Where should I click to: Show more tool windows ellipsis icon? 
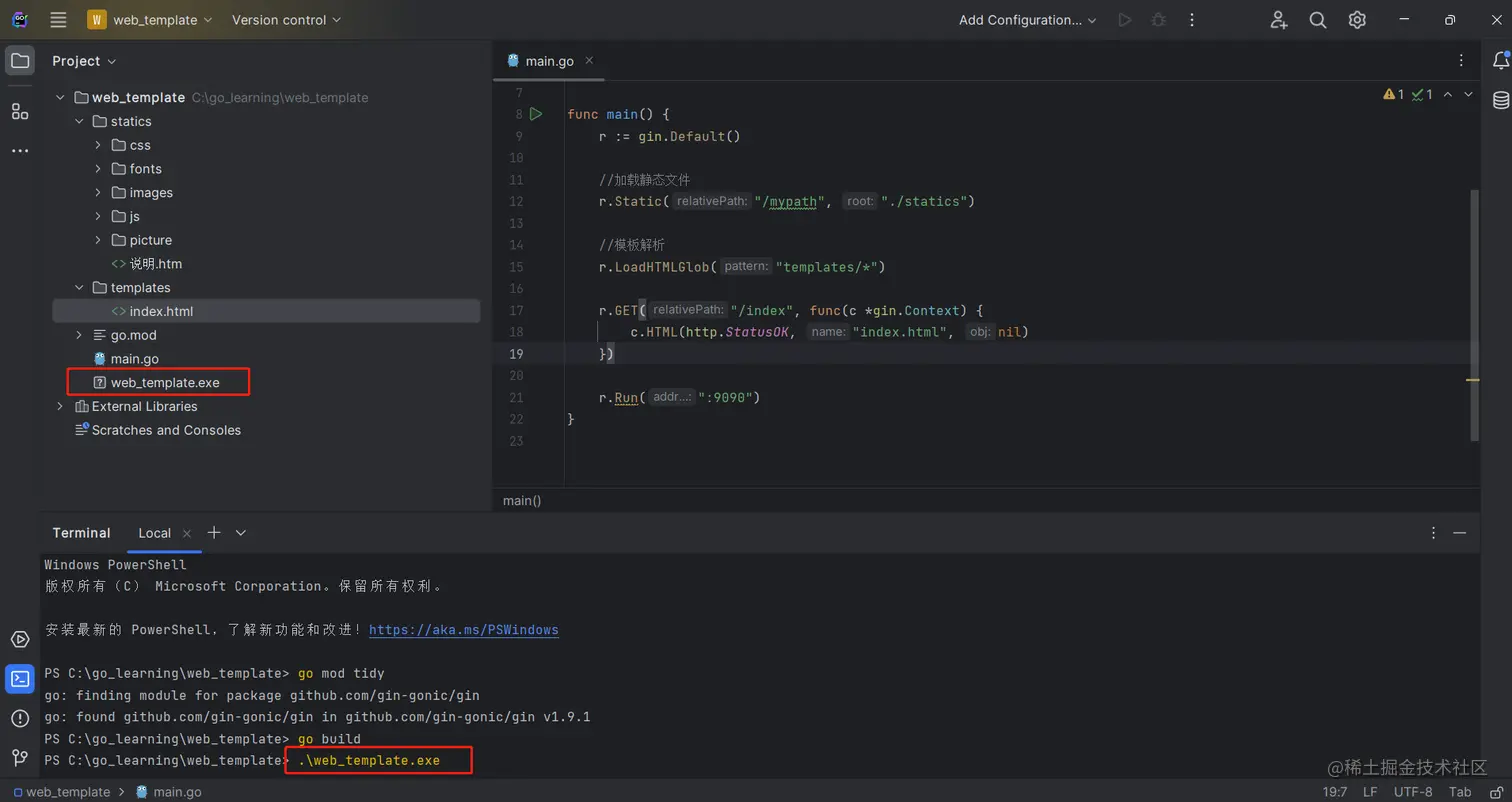pyautogui.click(x=20, y=151)
